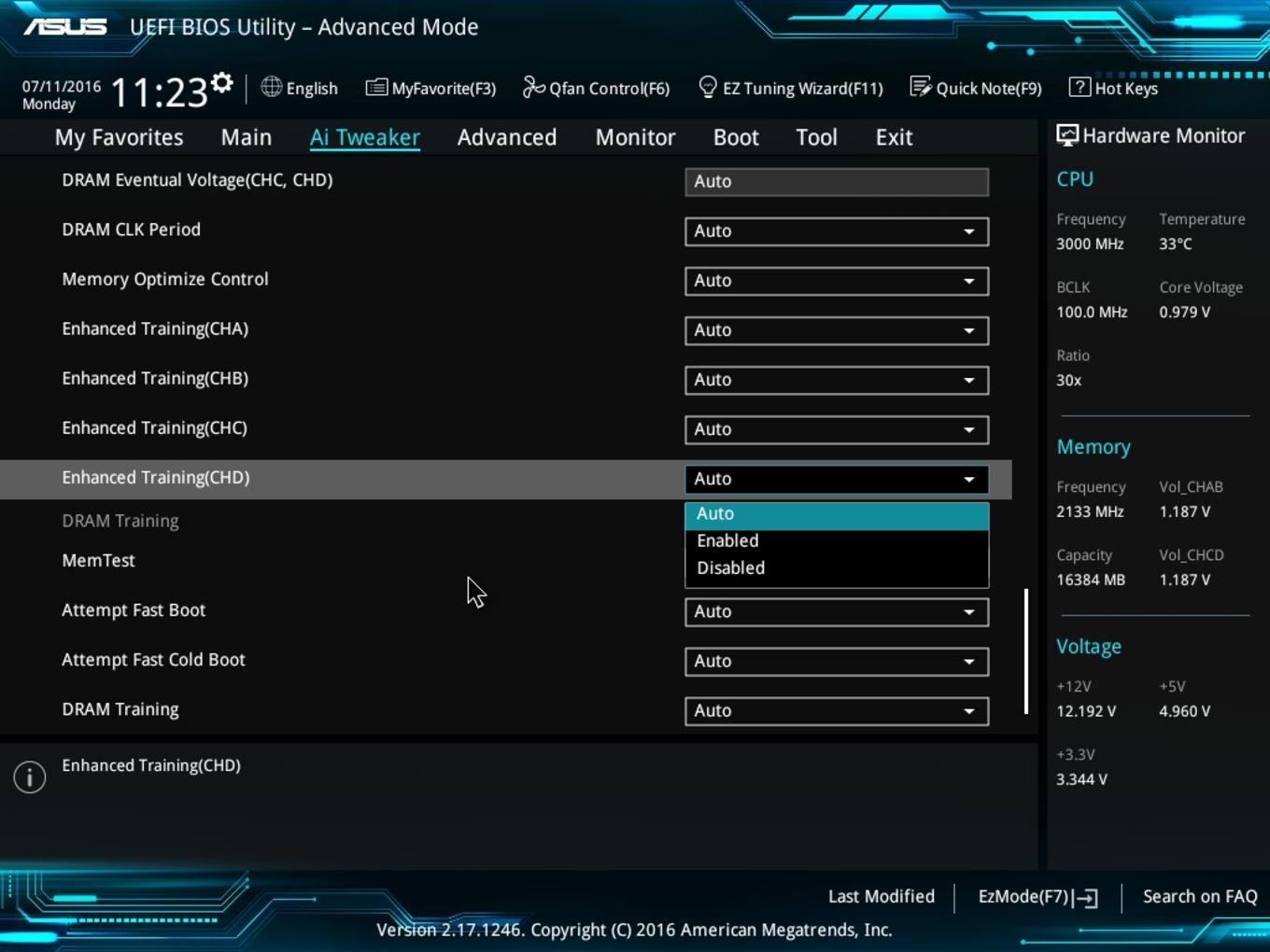This screenshot has height=952, width=1270.
Task: Select the MemTest row
Action: click(x=98, y=561)
